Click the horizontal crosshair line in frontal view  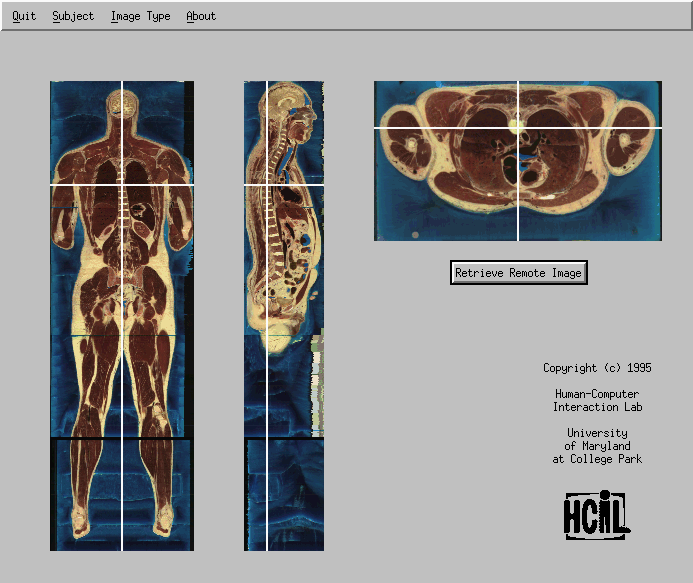click(x=80, y=185)
